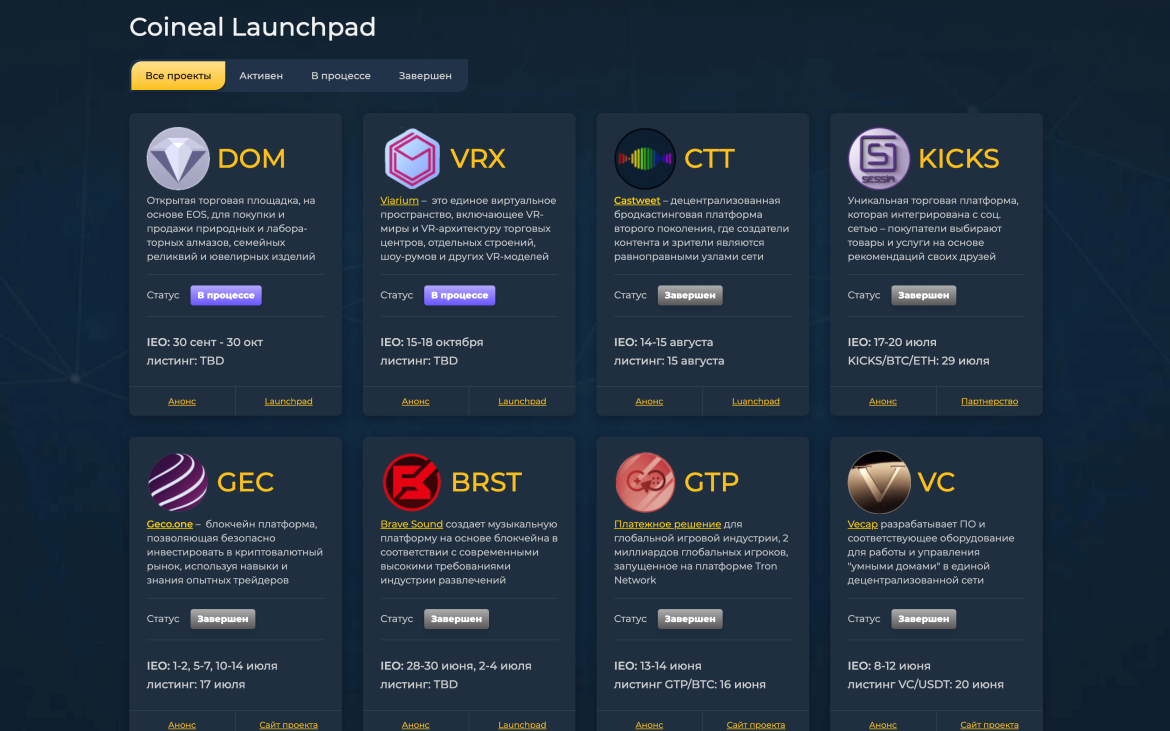Click the BRST red logo icon
The image size is (1170, 731).
(411, 482)
